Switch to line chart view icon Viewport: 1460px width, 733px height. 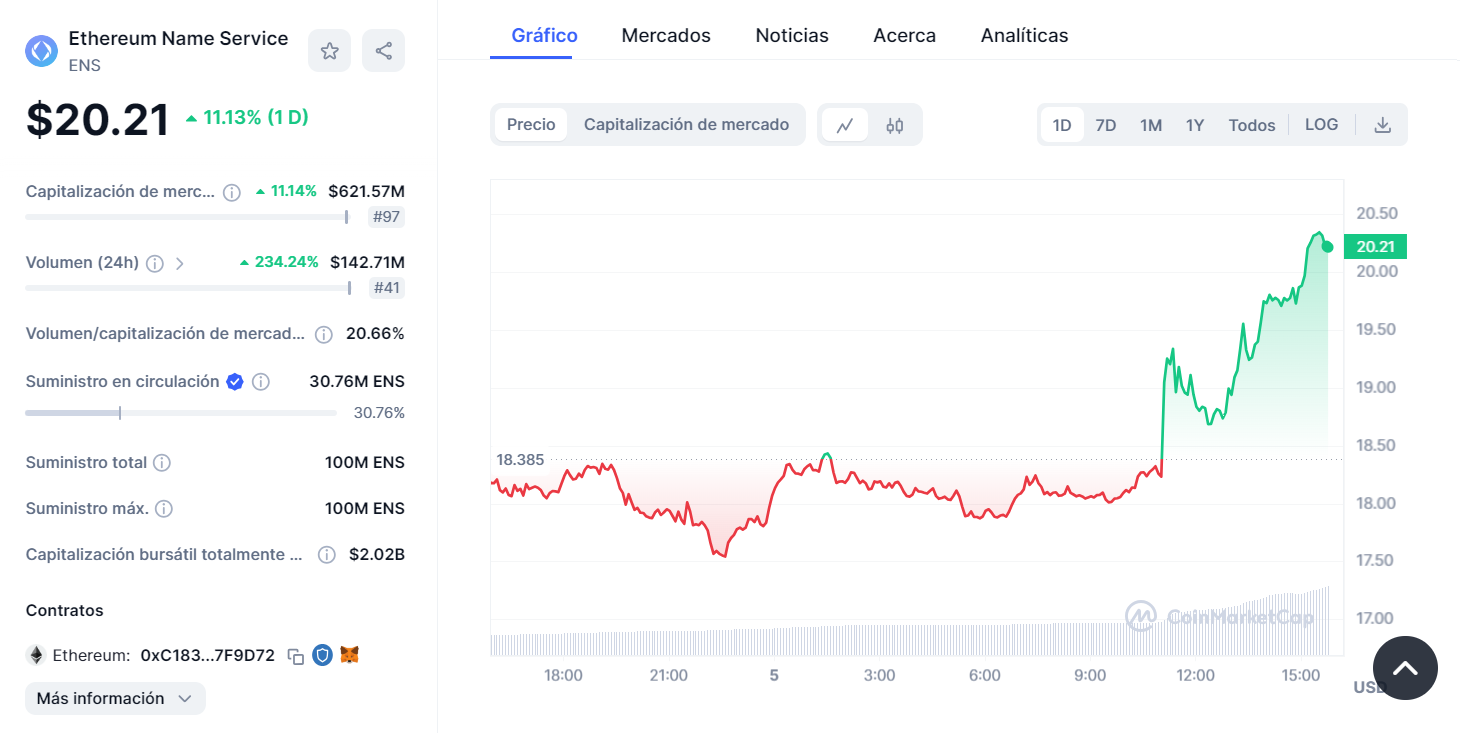coord(845,125)
